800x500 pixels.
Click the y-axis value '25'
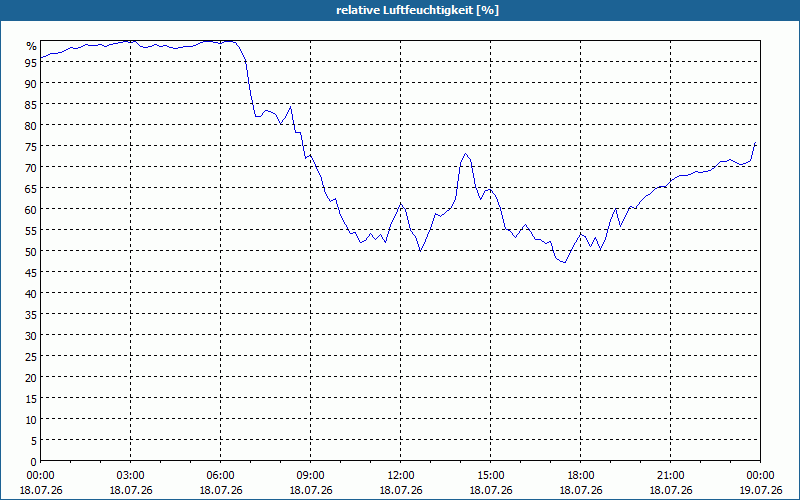point(31,356)
